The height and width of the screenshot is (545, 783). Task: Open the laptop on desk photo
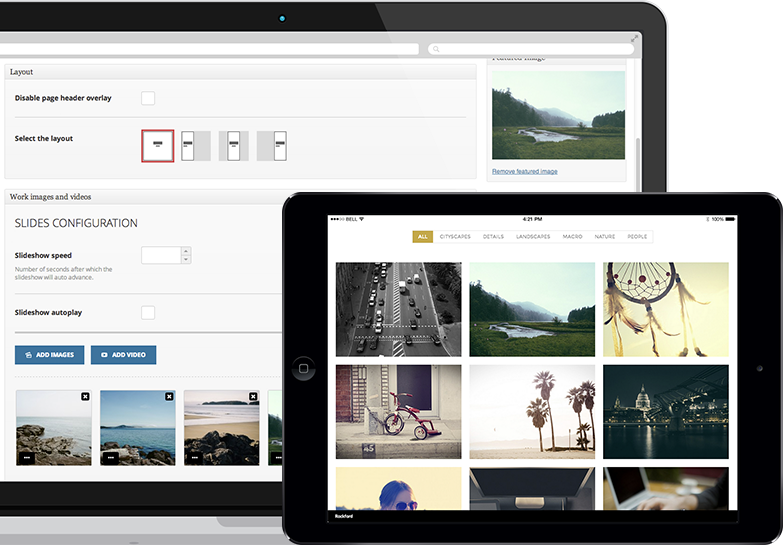click(x=666, y=489)
